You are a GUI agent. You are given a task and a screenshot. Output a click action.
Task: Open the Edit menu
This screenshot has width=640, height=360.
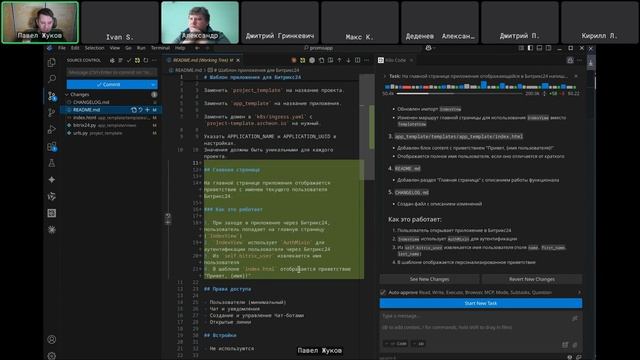pos(75,48)
